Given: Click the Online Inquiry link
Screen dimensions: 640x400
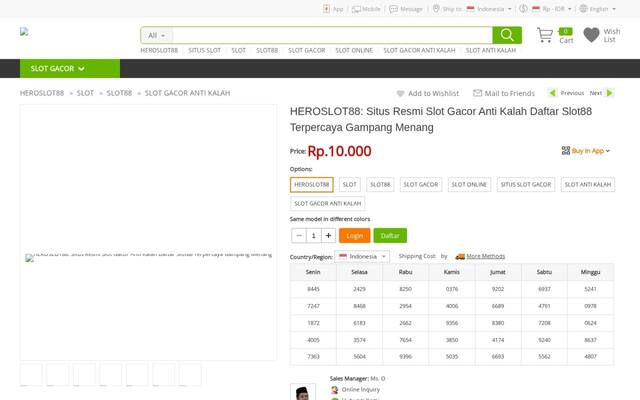Looking at the screenshot, I should pyautogui.click(x=361, y=389).
